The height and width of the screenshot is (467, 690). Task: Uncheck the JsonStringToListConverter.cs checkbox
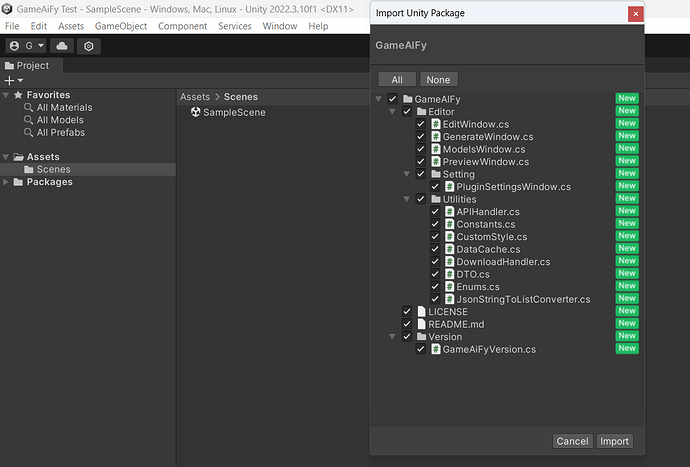pyautogui.click(x=435, y=299)
